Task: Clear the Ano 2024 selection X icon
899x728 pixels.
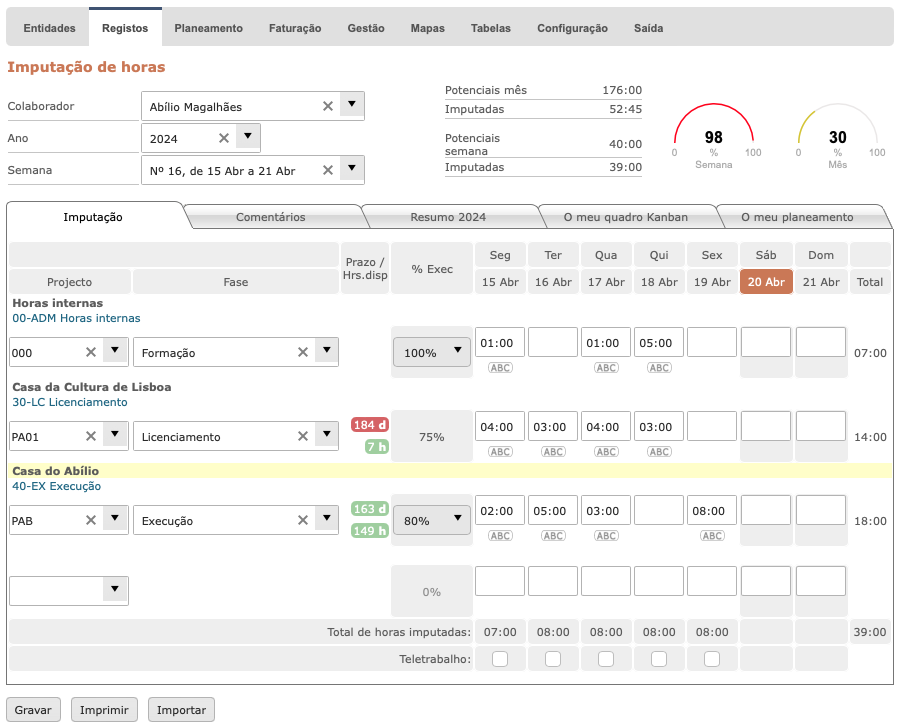Action: 223,138
